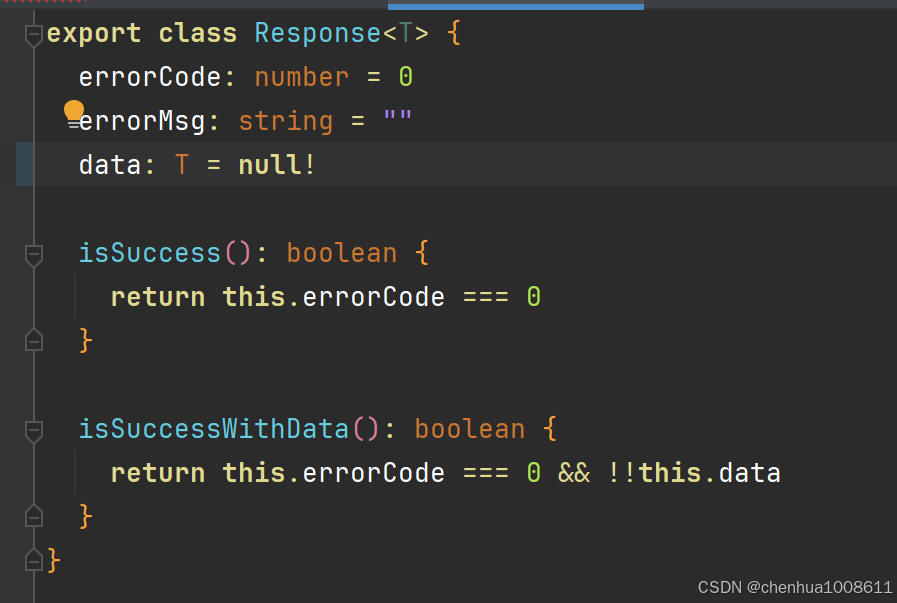Screen dimensions: 897x603
Task: Click fold end marker of Response class
Action: [34, 560]
